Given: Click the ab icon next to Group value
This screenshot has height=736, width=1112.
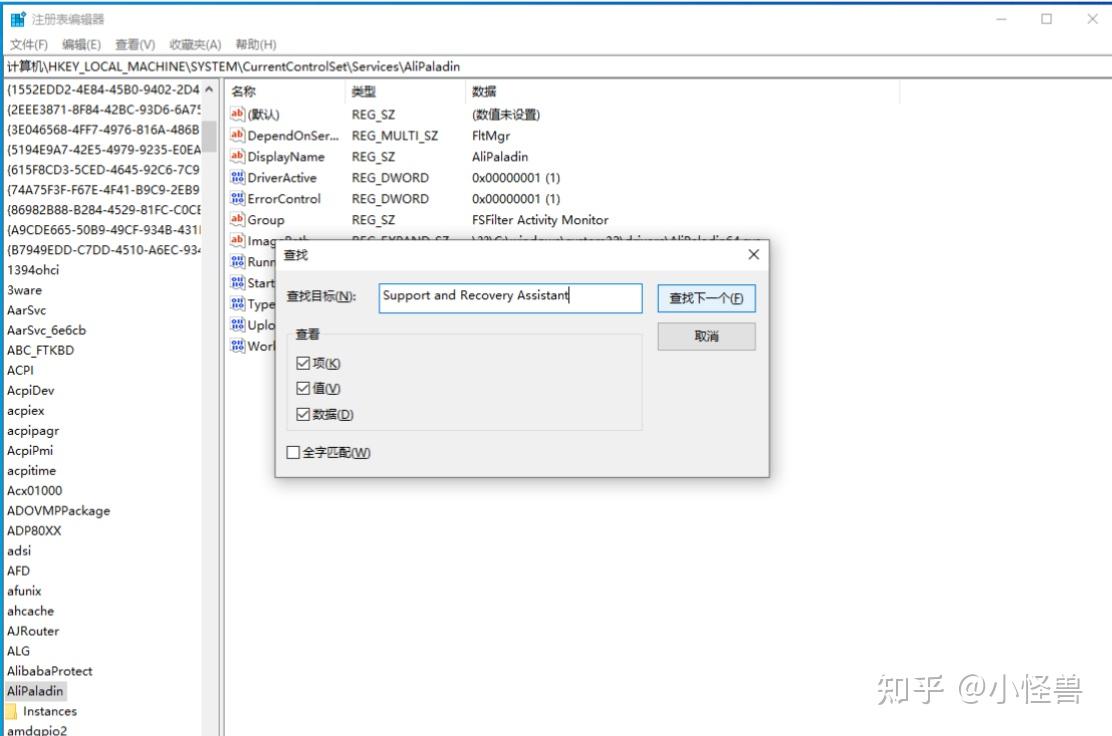Looking at the screenshot, I should point(240,219).
